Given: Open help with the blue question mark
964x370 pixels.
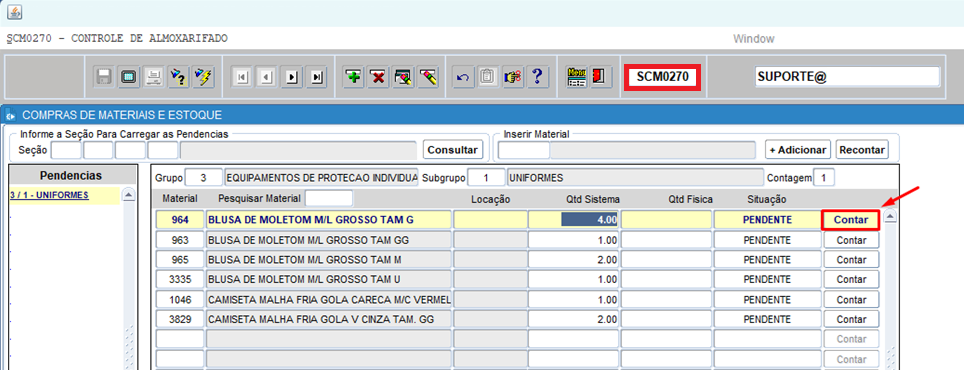Looking at the screenshot, I should point(537,77).
